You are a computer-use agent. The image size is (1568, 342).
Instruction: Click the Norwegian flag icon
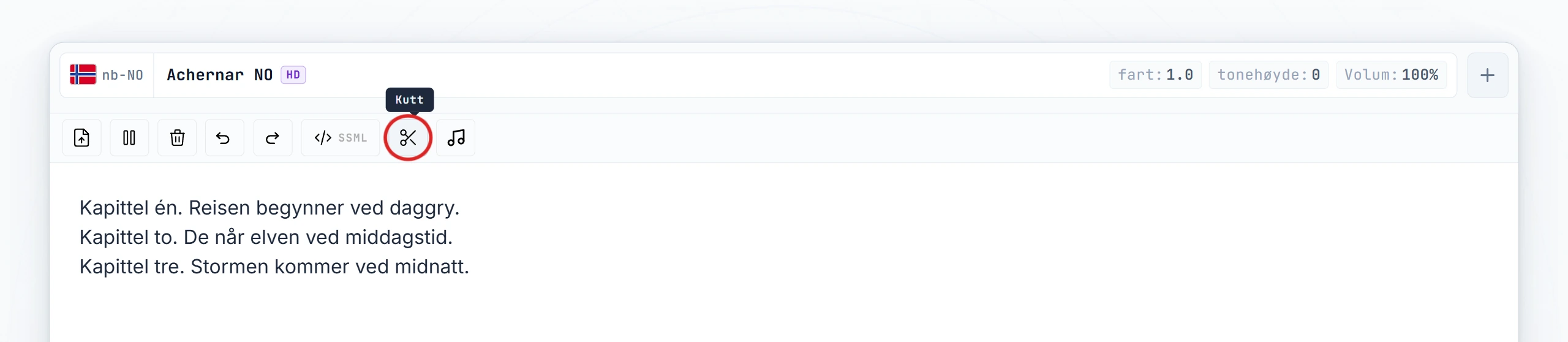[x=83, y=74]
